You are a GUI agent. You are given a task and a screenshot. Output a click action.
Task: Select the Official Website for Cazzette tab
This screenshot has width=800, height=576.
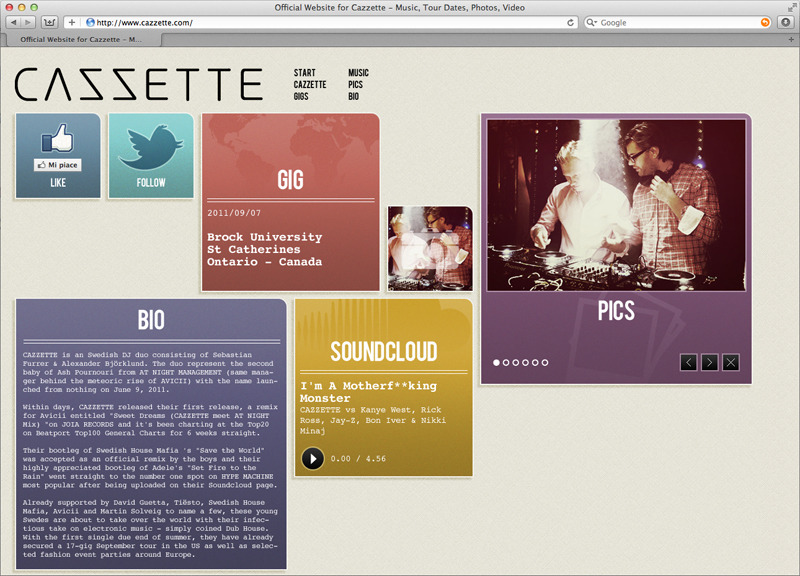click(x=82, y=39)
